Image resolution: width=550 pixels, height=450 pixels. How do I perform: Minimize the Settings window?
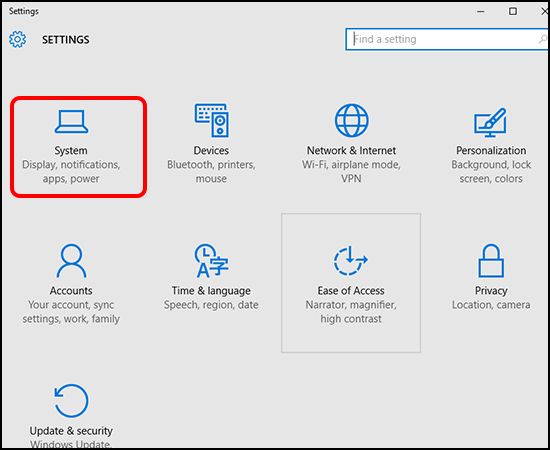[481, 12]
